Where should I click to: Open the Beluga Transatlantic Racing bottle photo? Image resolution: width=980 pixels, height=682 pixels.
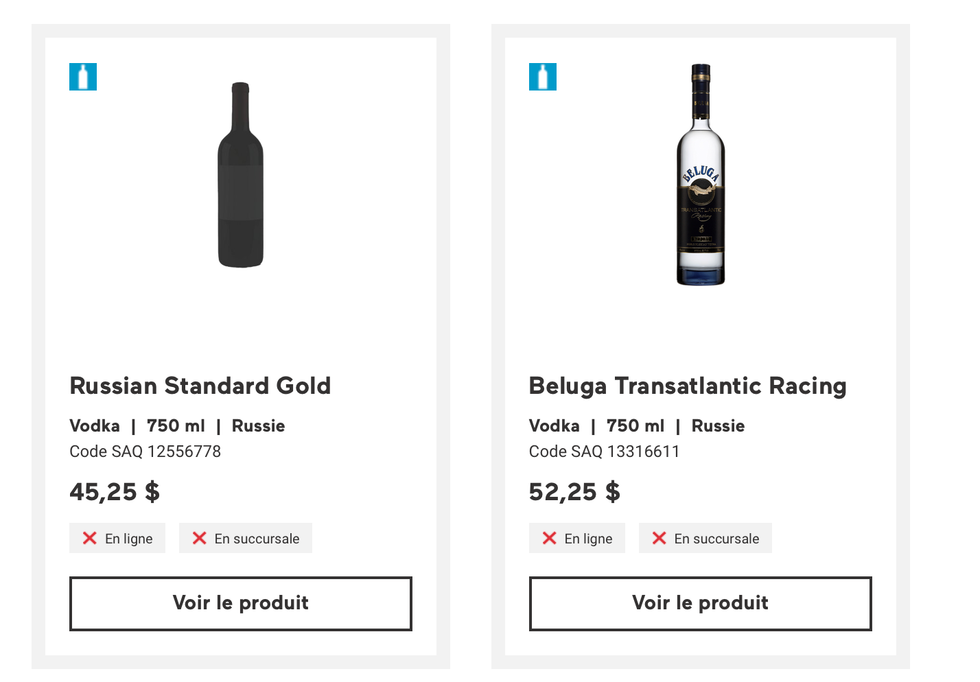click(x=700, y=175)
